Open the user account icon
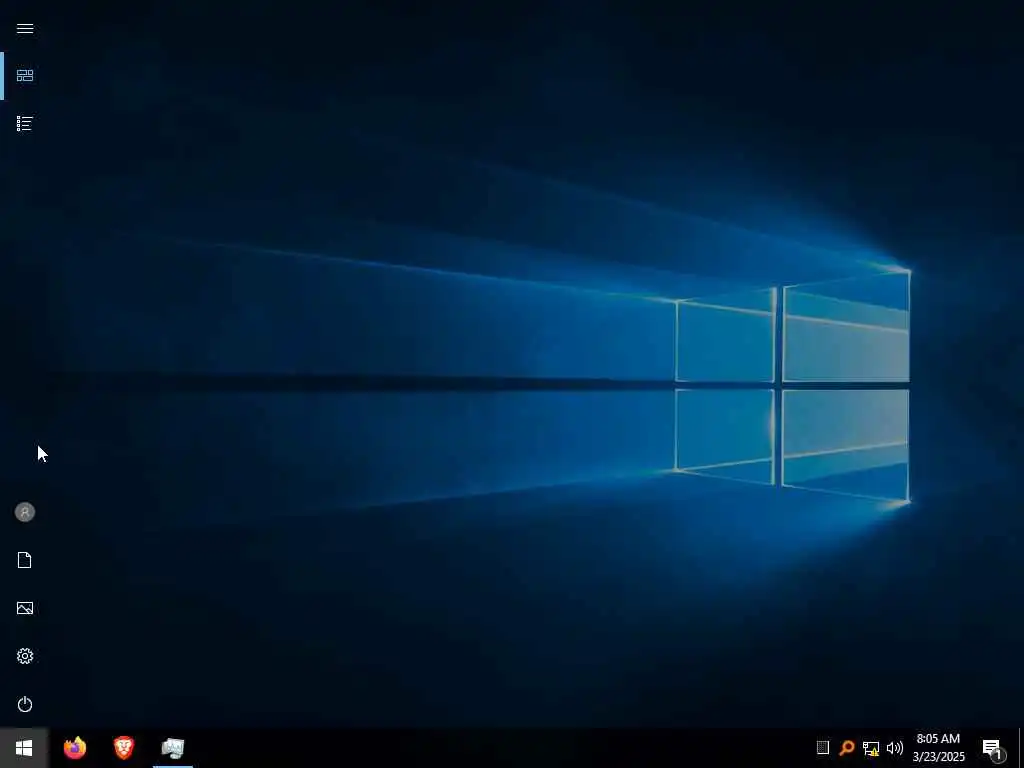 [x=25, y=512]
